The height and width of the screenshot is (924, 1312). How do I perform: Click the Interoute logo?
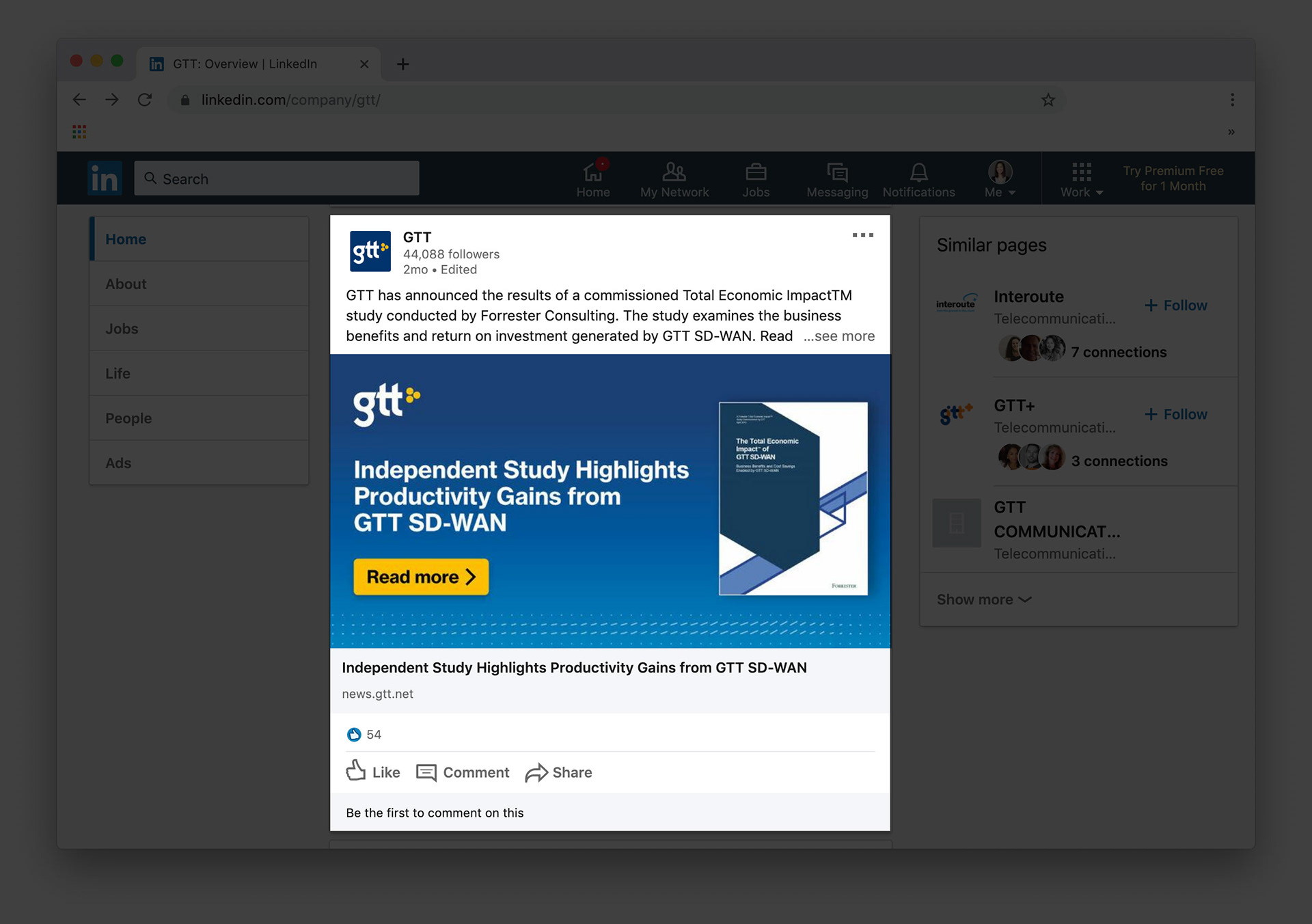click(x=956, y=304)
